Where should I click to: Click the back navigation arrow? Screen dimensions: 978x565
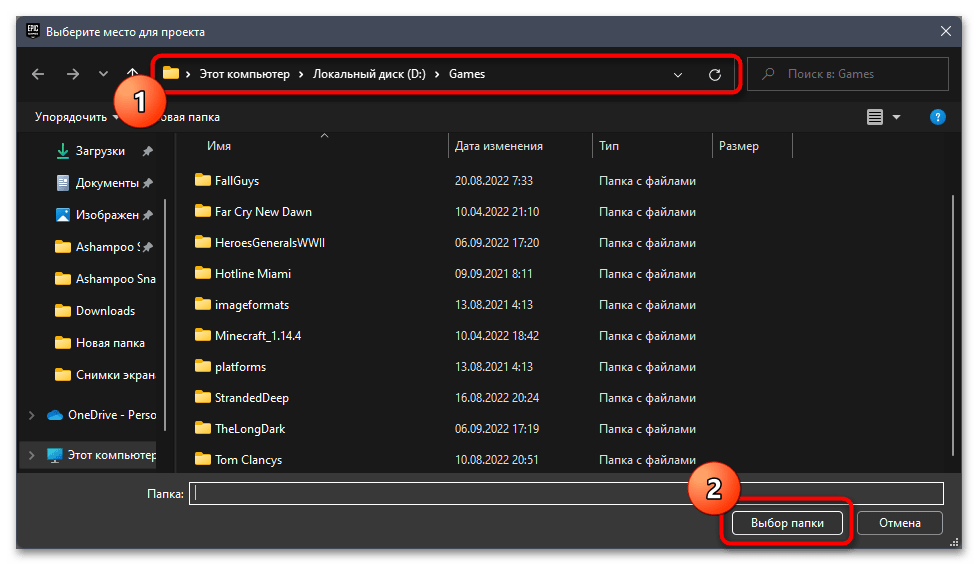(x=38, y=74)
